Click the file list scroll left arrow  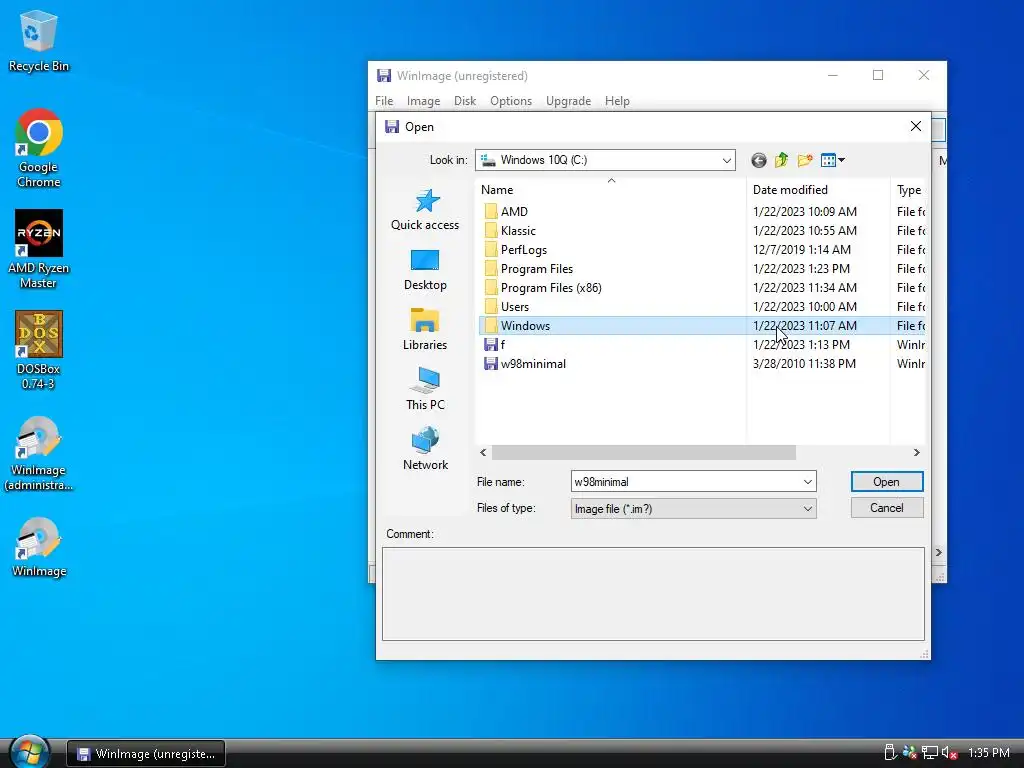(x=483, y=453)
